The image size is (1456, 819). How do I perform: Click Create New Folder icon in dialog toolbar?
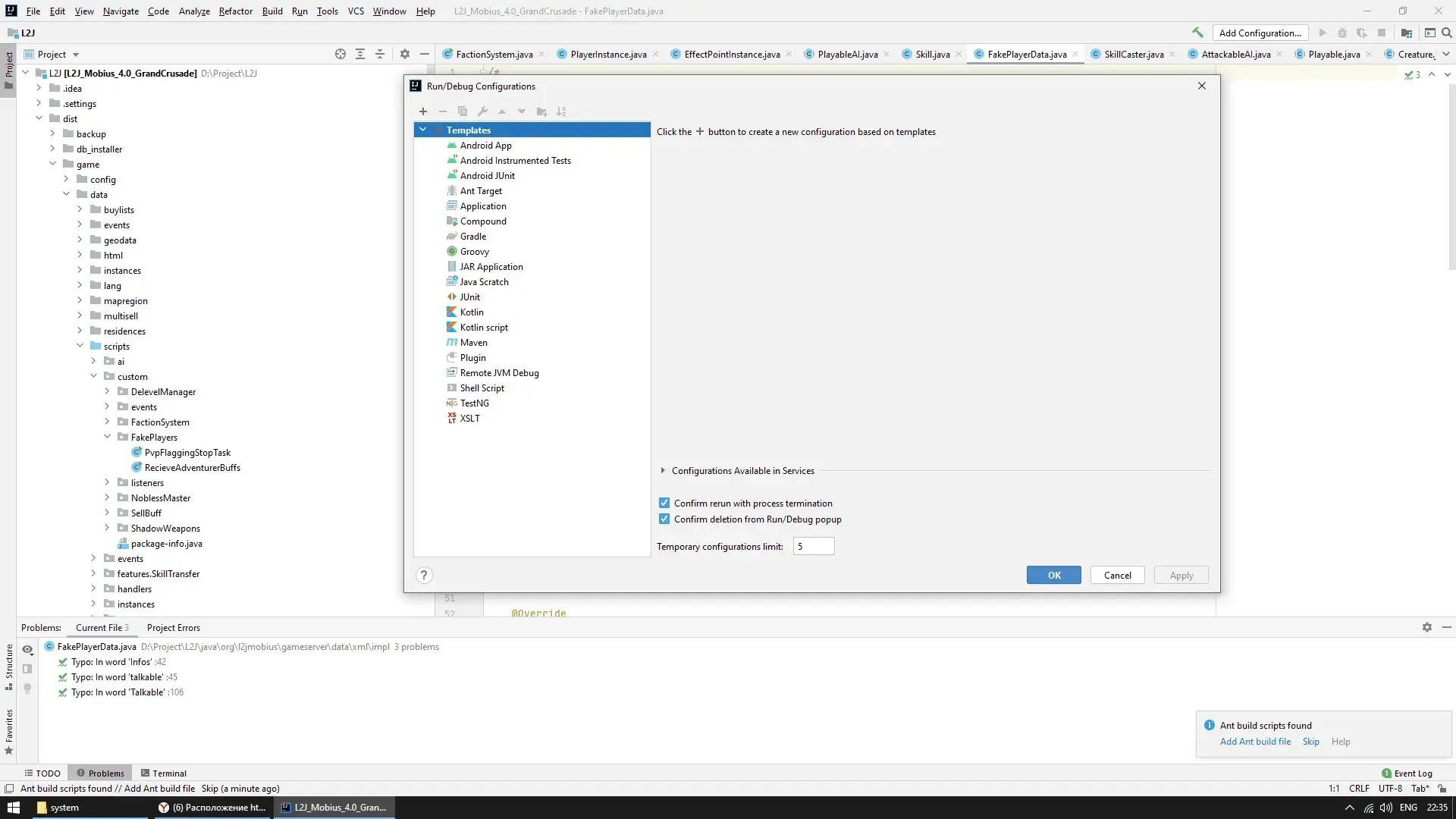[x=541, y=111]
